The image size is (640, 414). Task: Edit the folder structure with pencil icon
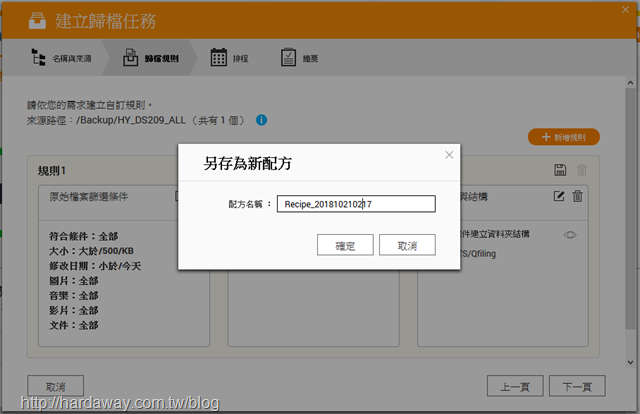pos(559,196)
